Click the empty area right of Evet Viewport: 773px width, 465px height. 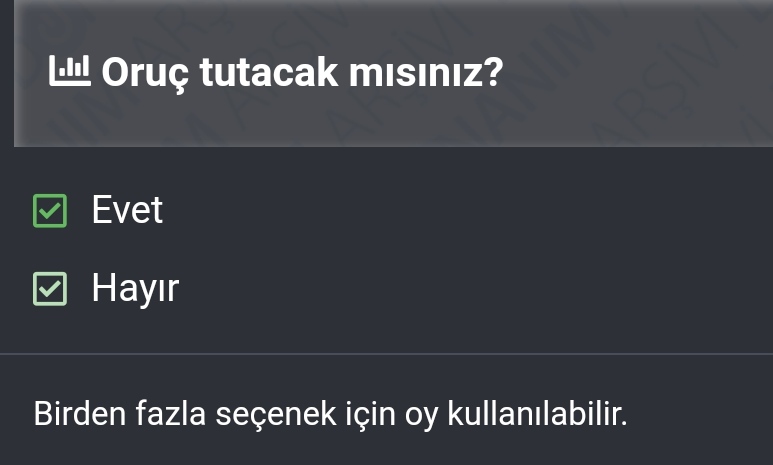450,210
